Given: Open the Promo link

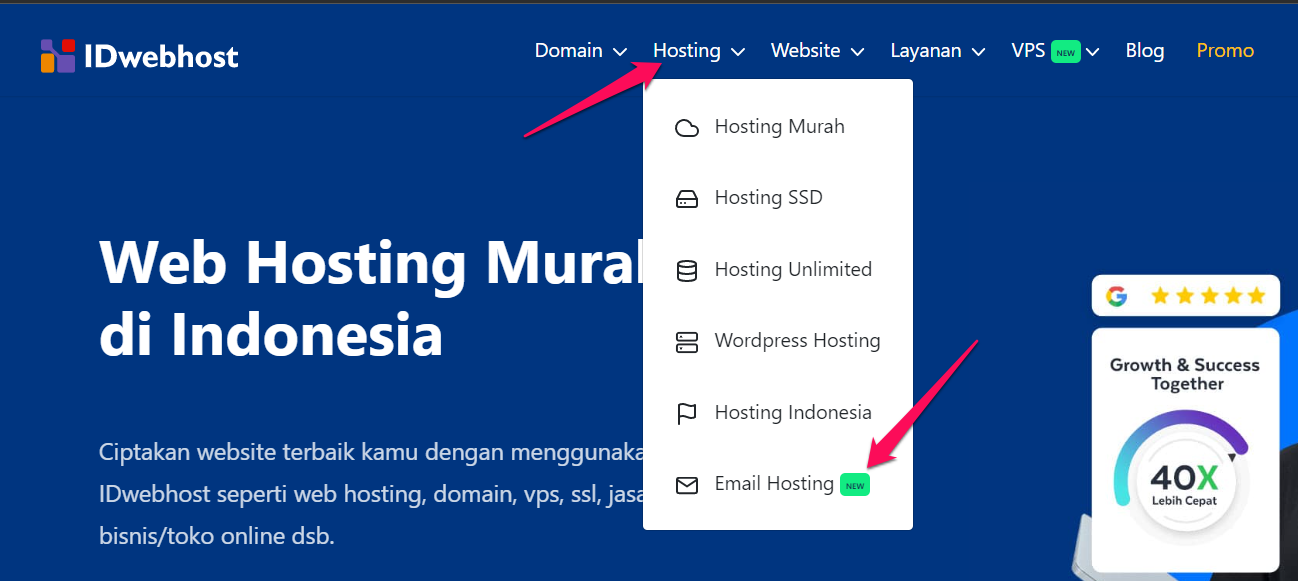Looking at the screenshot, I should [1225, 51].
